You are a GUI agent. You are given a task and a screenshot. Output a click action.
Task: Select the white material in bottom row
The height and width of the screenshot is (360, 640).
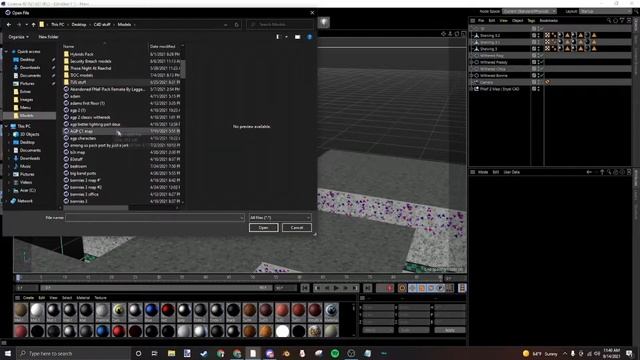click(282, 331)
